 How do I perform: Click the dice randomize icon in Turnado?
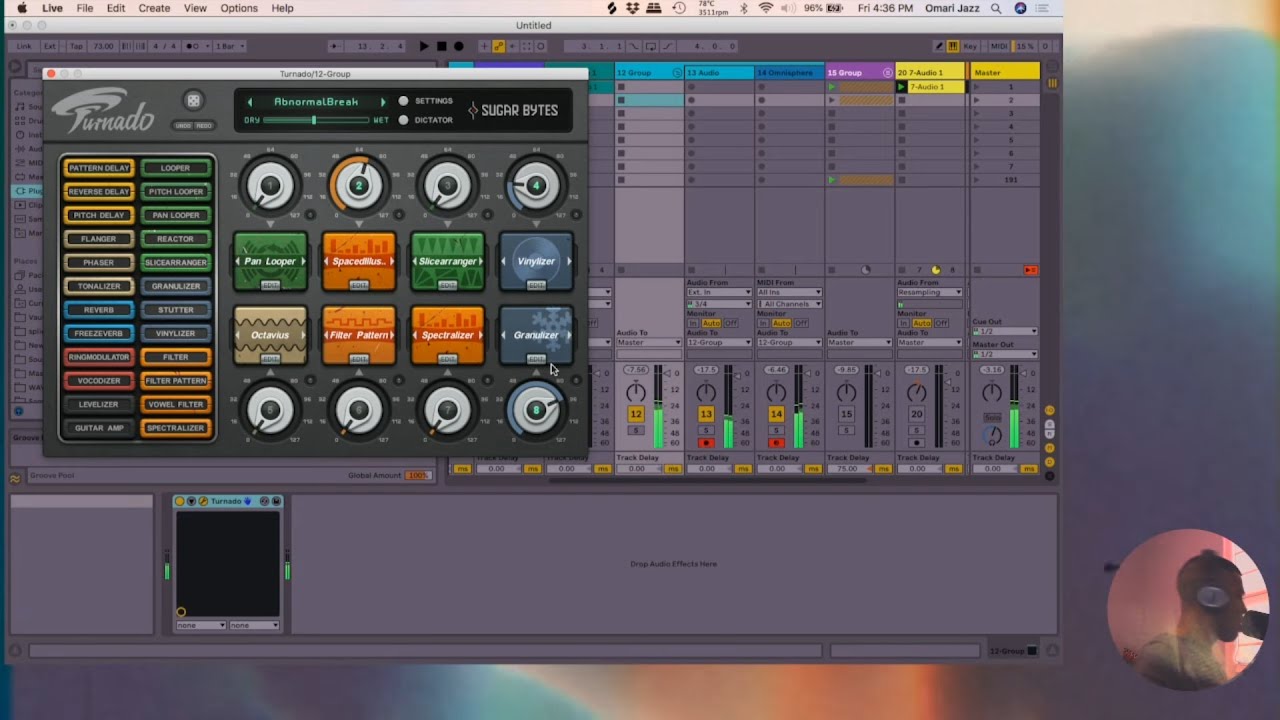[193, 100]
